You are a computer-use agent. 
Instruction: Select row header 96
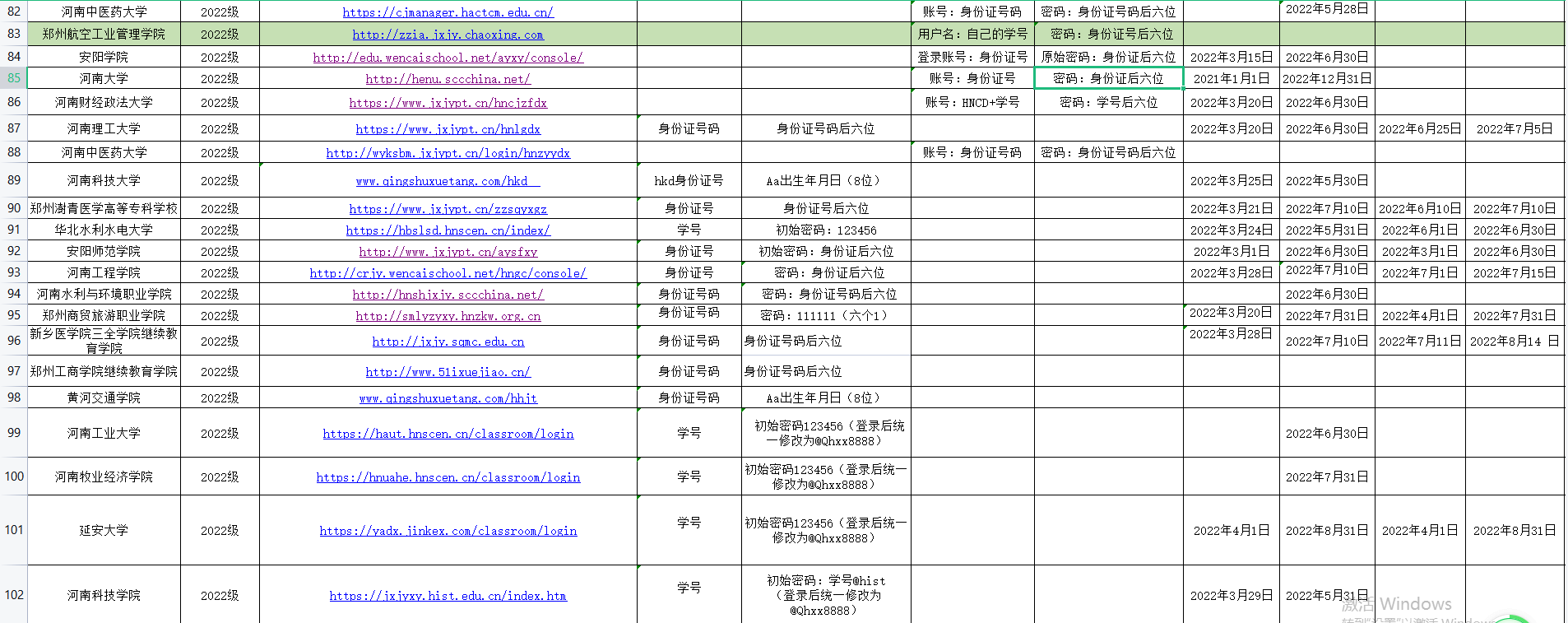[14, 341]
